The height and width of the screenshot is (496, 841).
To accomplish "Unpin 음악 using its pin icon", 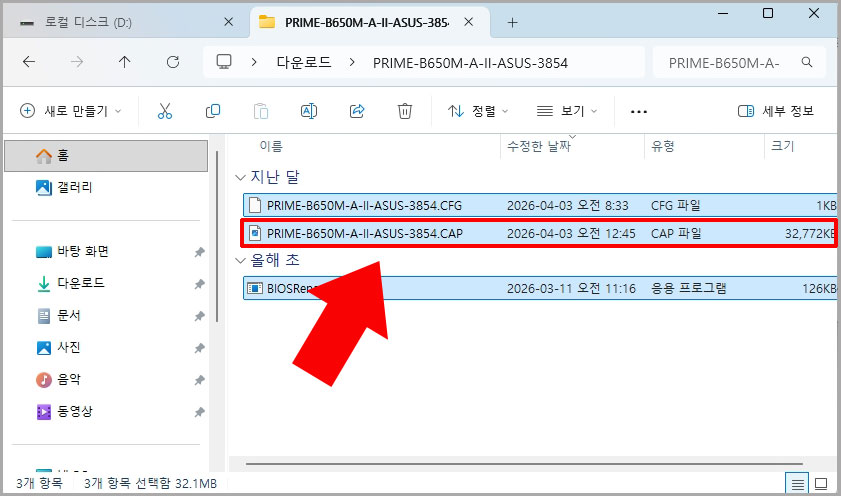I will (x=199, y=380).
